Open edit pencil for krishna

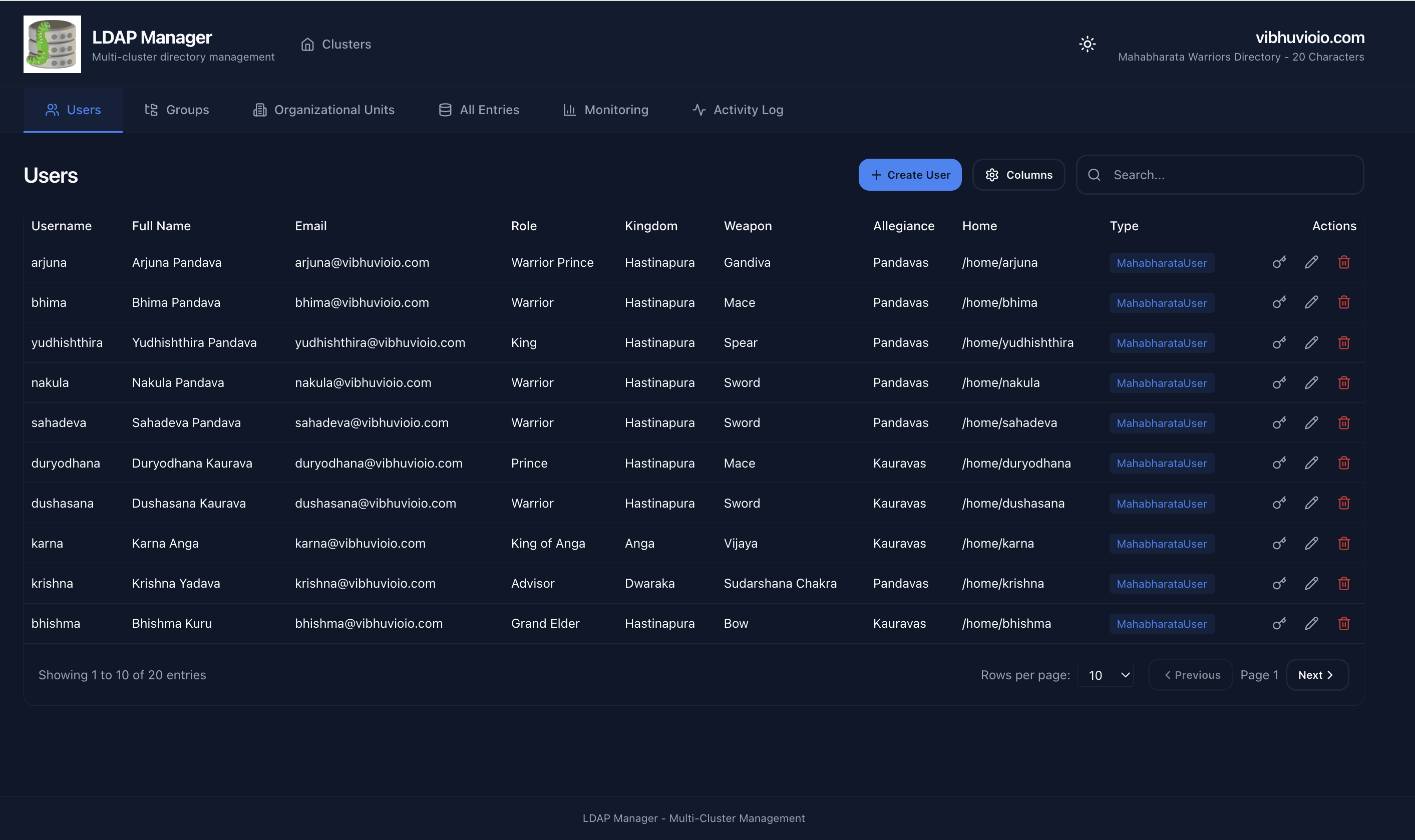[1311, 583]
